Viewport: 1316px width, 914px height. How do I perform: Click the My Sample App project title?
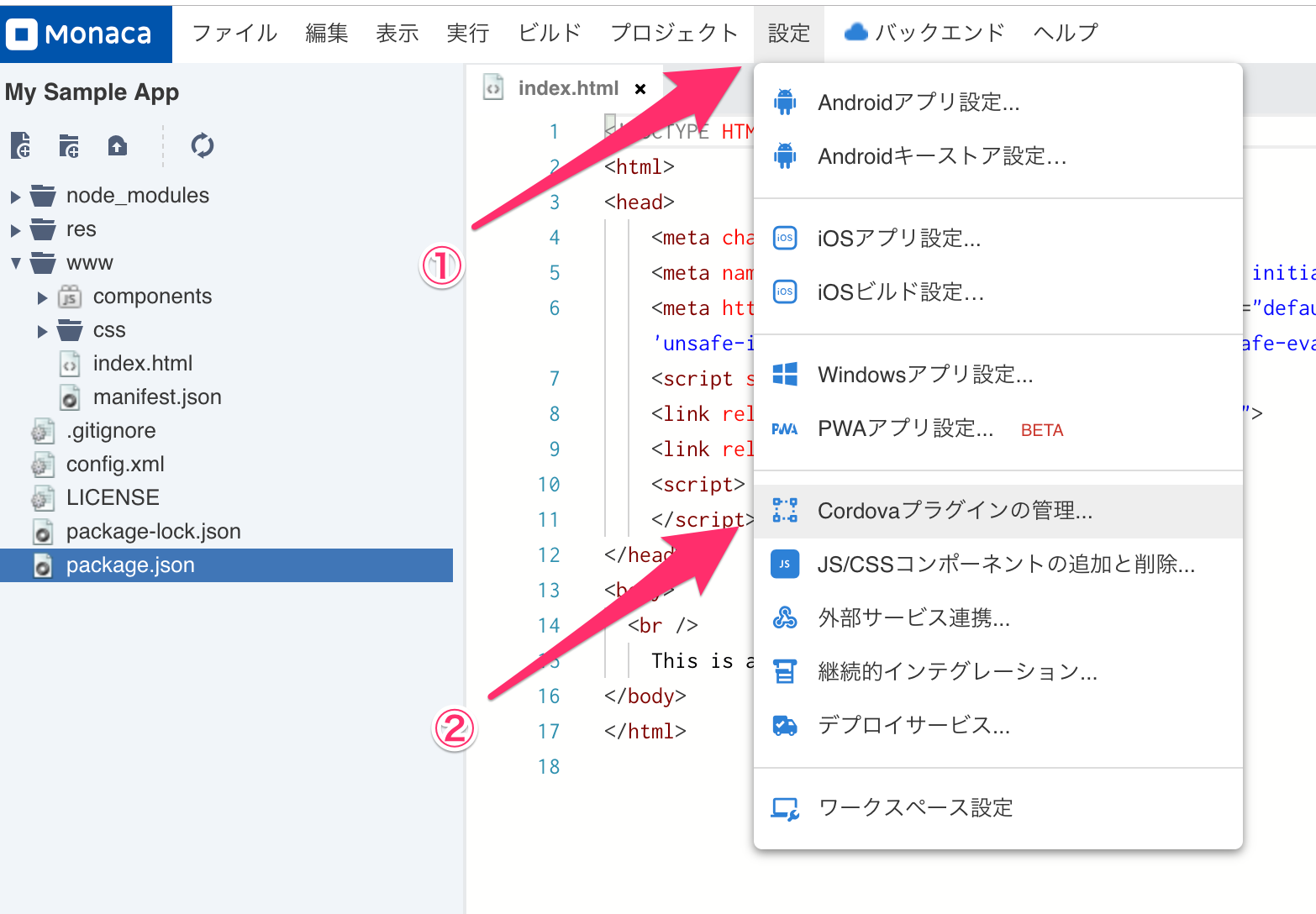click(92, 92)
